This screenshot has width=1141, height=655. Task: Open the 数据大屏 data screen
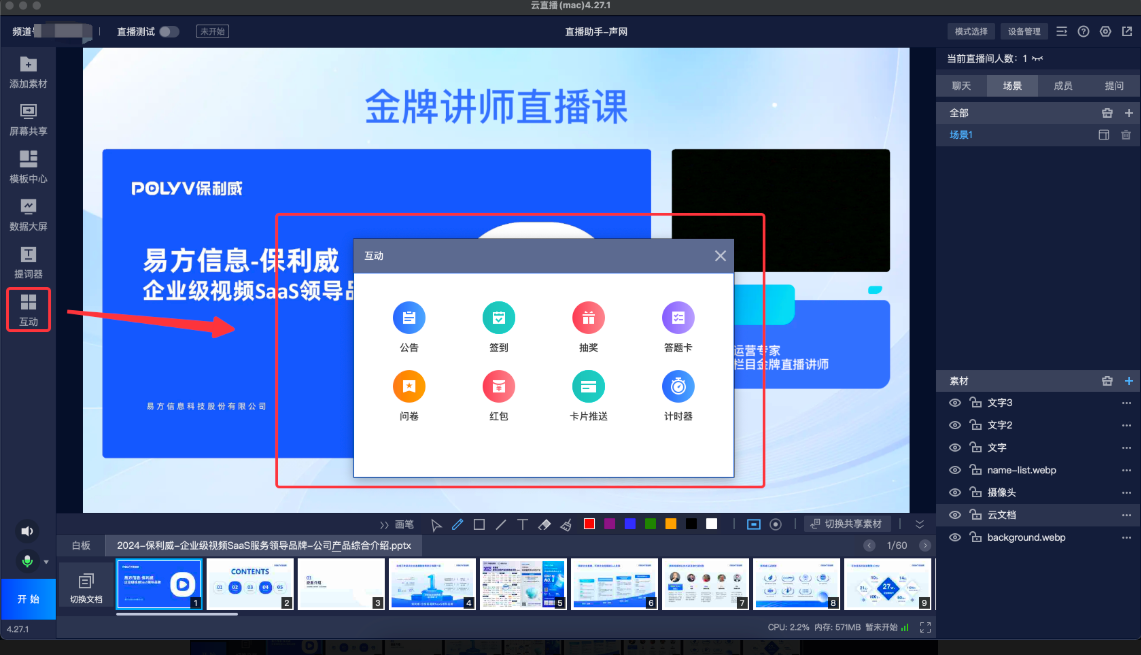click(x=28, y=215)
